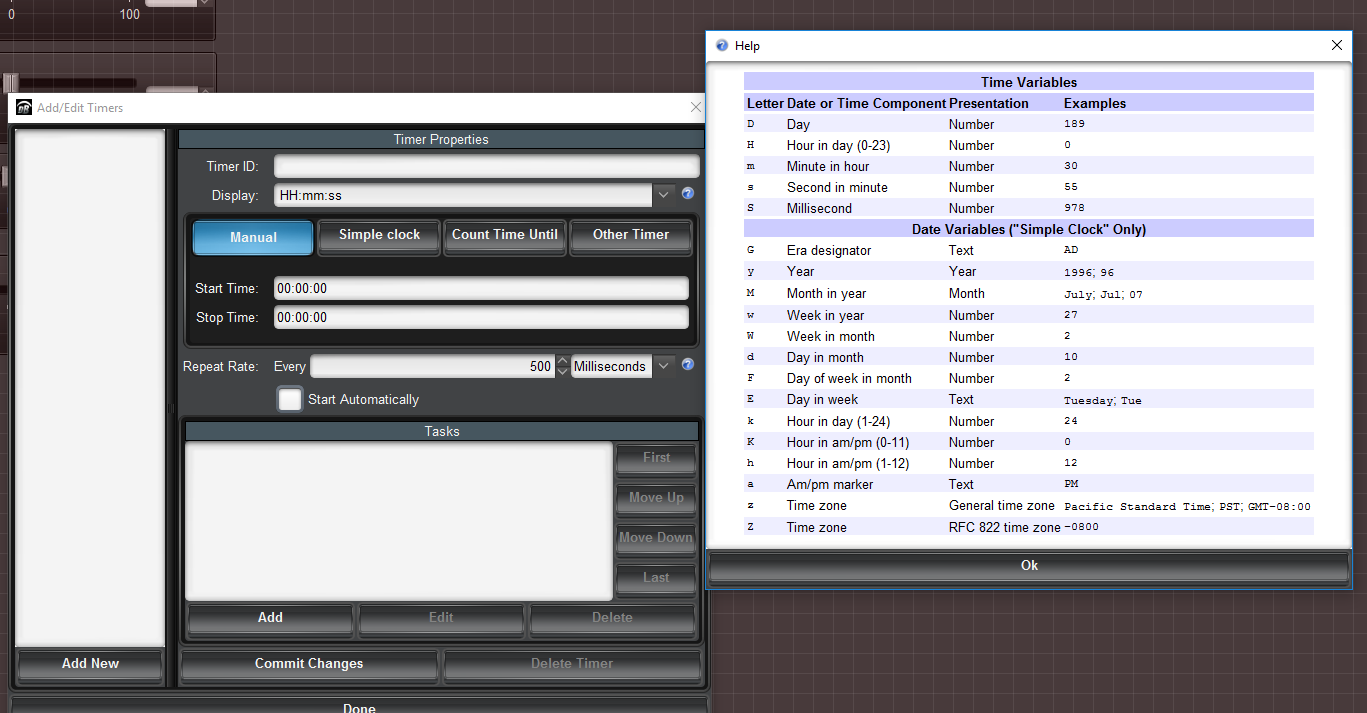Click the Help dialog question mark icon
This screenshot has width=1367, height=713.
(722, 46)
